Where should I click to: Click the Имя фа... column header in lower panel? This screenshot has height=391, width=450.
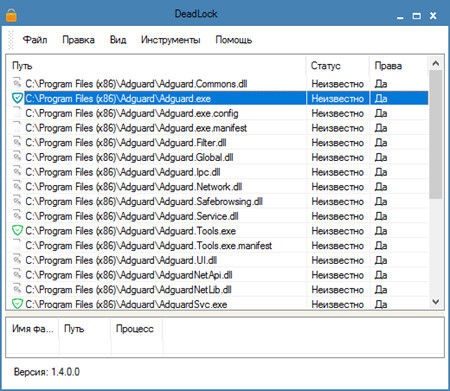coord(33,329)
